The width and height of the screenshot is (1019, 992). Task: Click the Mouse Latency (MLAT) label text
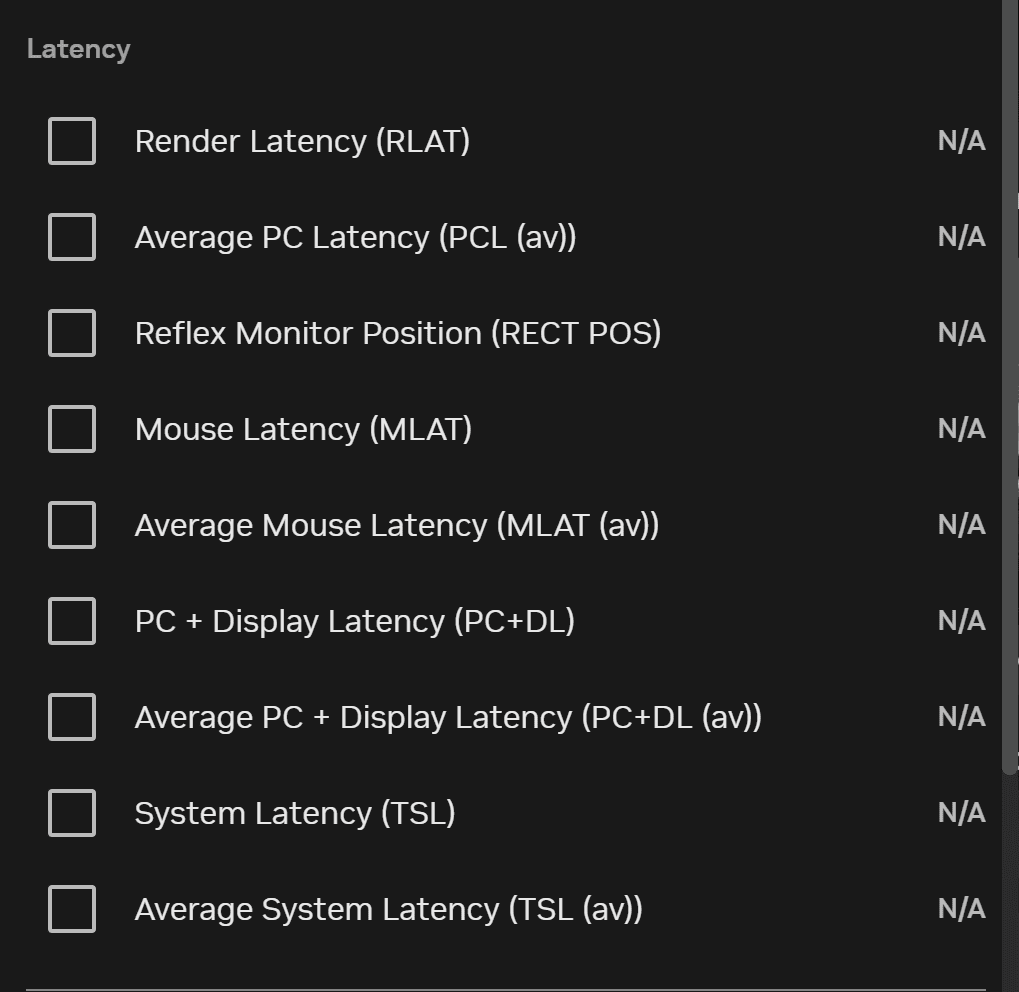pos(303,429)
